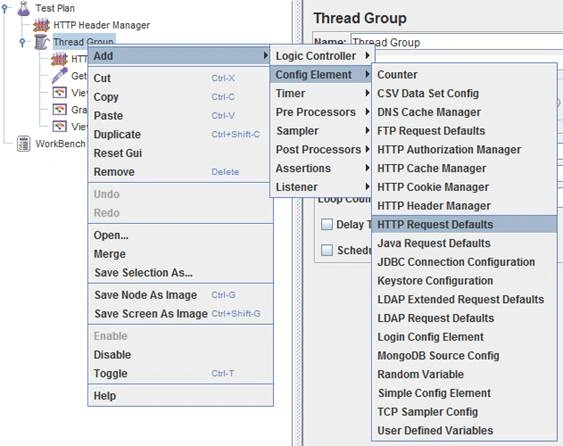Open the Config Element submenu

[321, 75]
